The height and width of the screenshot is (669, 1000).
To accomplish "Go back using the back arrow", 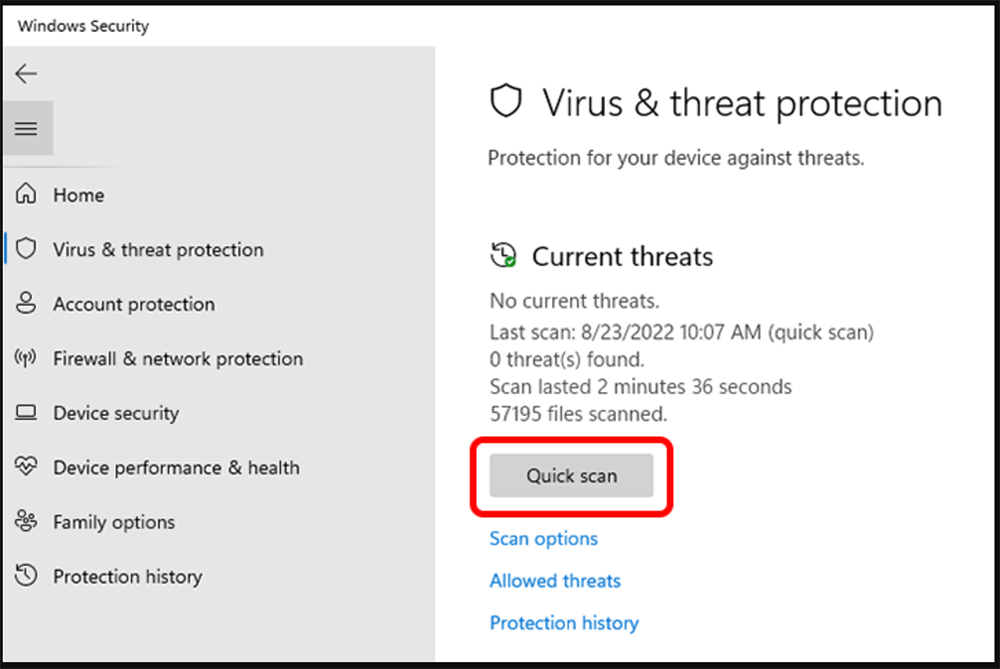I will click(26, 73).
